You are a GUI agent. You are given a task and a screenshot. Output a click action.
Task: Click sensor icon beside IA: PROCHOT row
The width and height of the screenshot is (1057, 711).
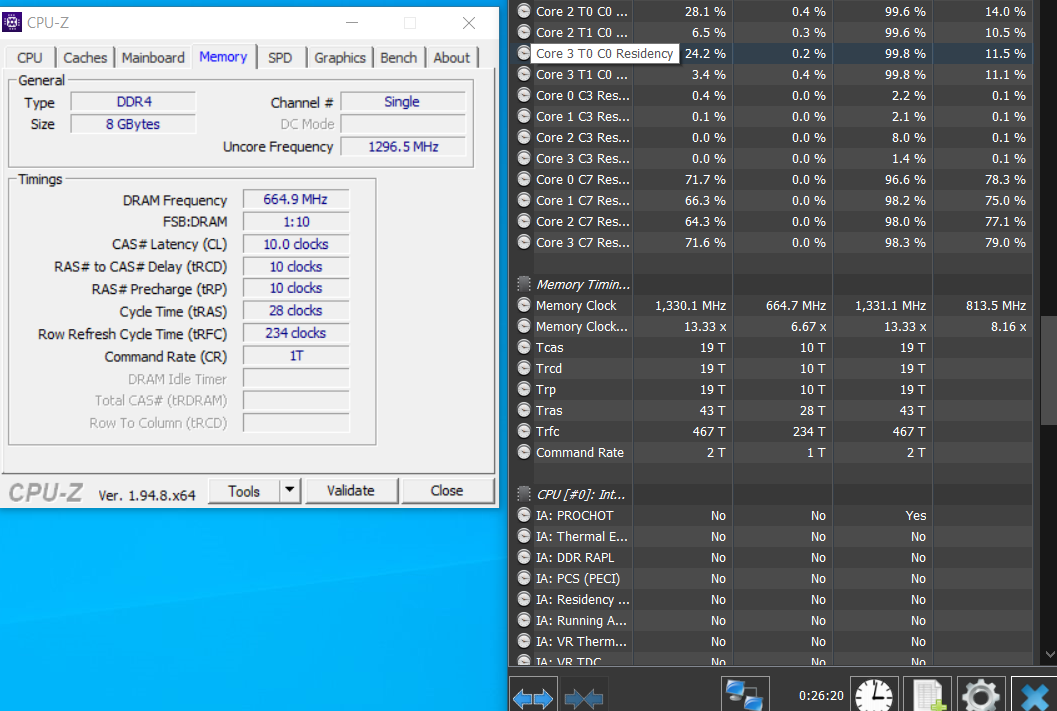coord(524,516)
